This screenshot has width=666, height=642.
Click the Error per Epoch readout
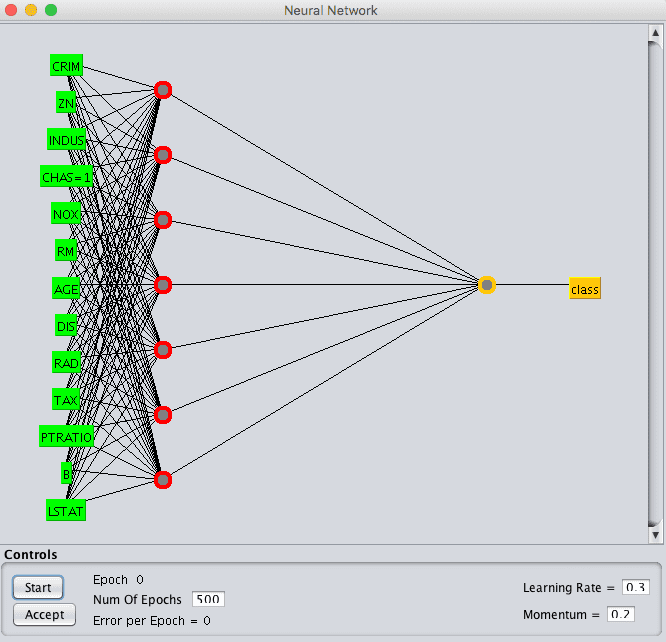coord(152,621)
